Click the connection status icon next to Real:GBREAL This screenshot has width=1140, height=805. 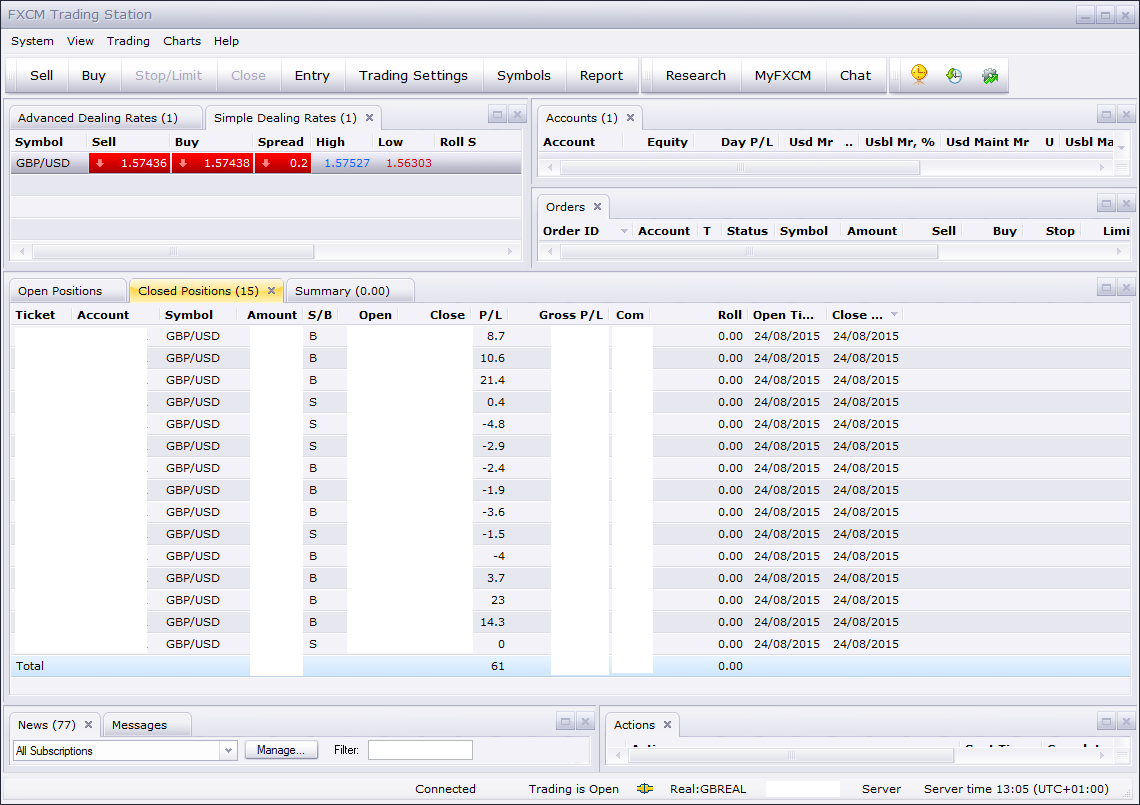click(645, 789)
